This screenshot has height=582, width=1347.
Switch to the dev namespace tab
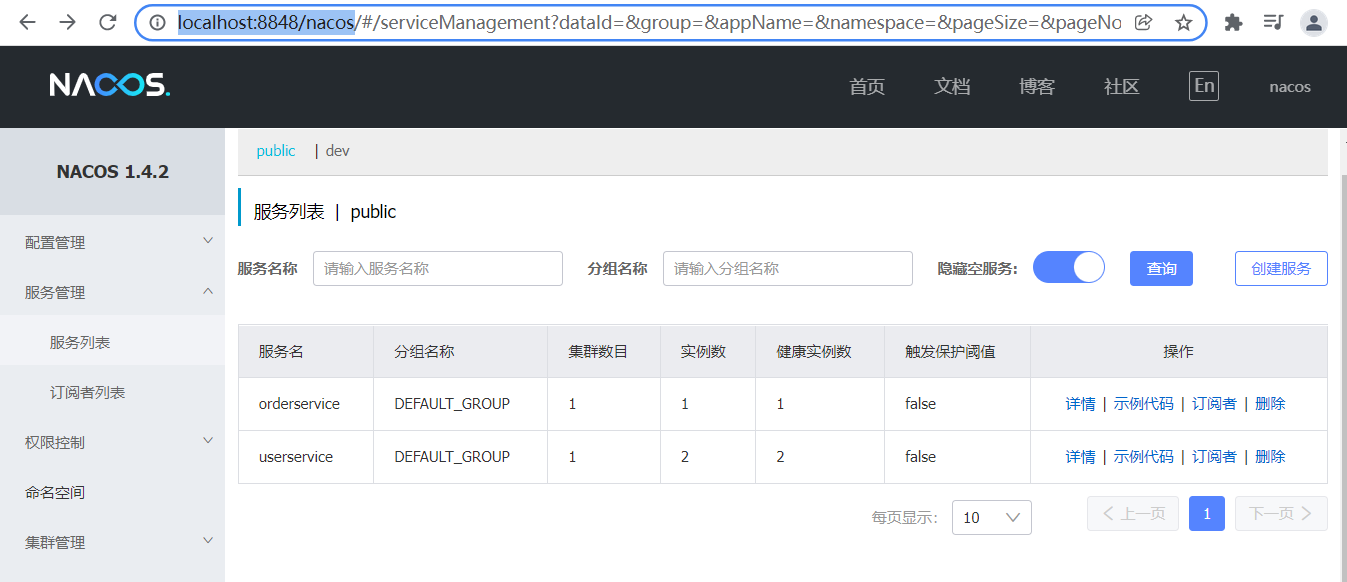337,150
